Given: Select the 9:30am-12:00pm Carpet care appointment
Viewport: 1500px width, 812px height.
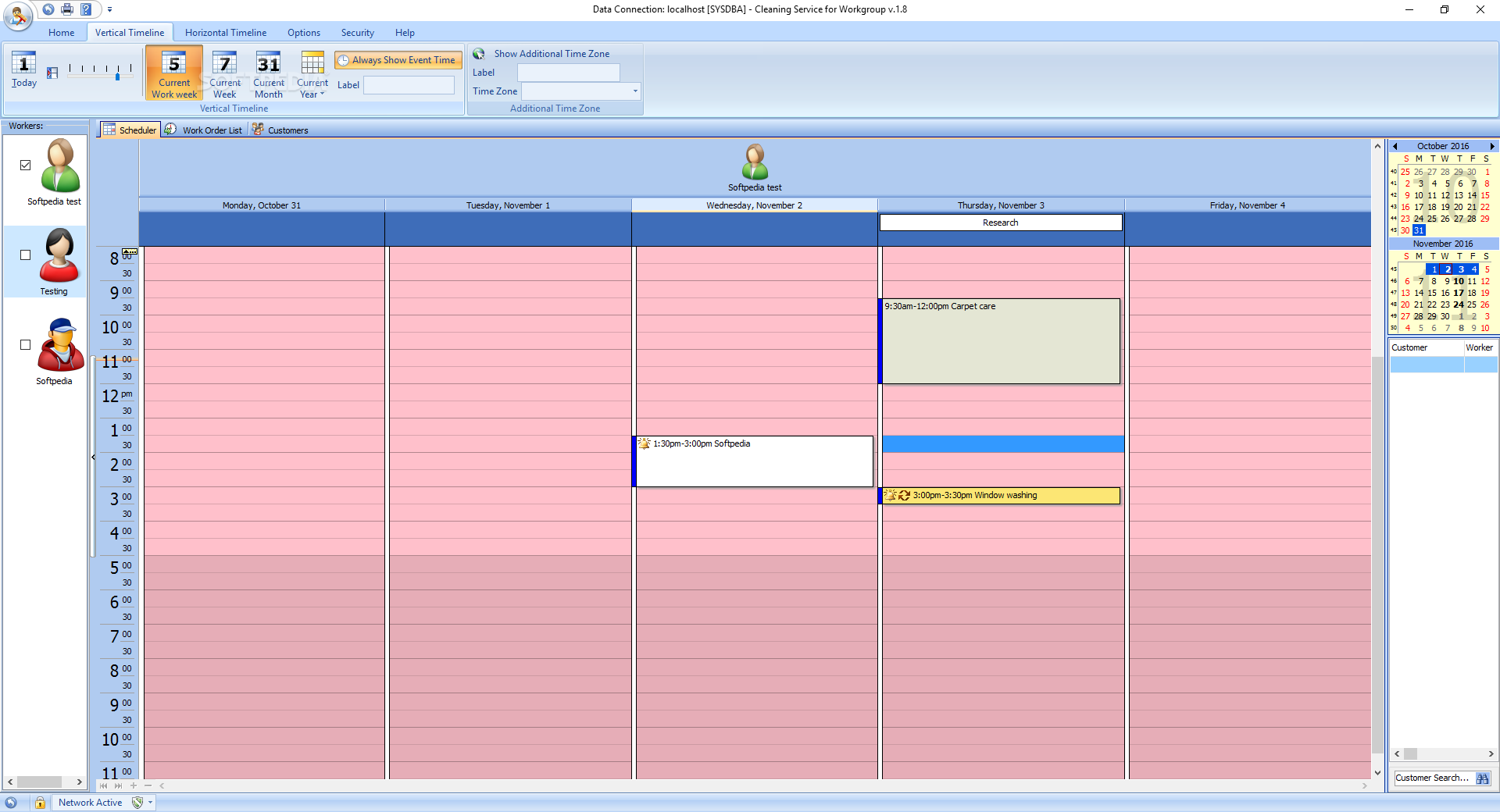Looking at the screenshot, I should (999, 341).
